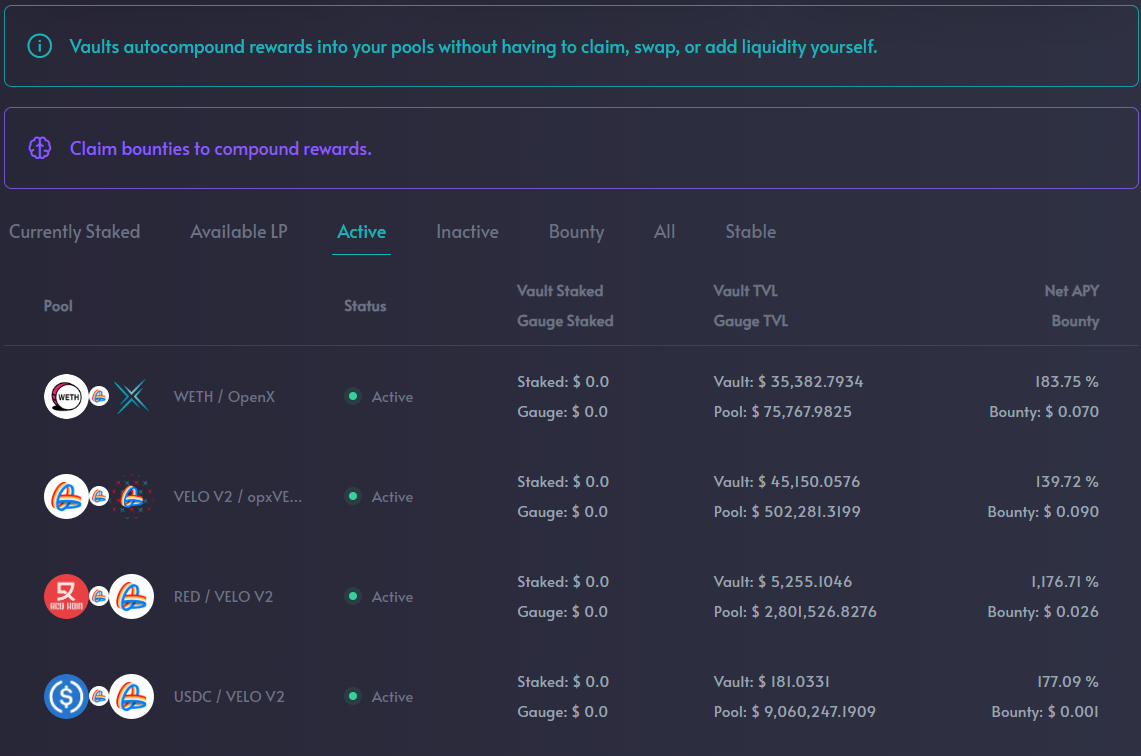Viewport: 1141px width, 756px height.
Task: Select the Inactive tab
Action: point(467,232)
